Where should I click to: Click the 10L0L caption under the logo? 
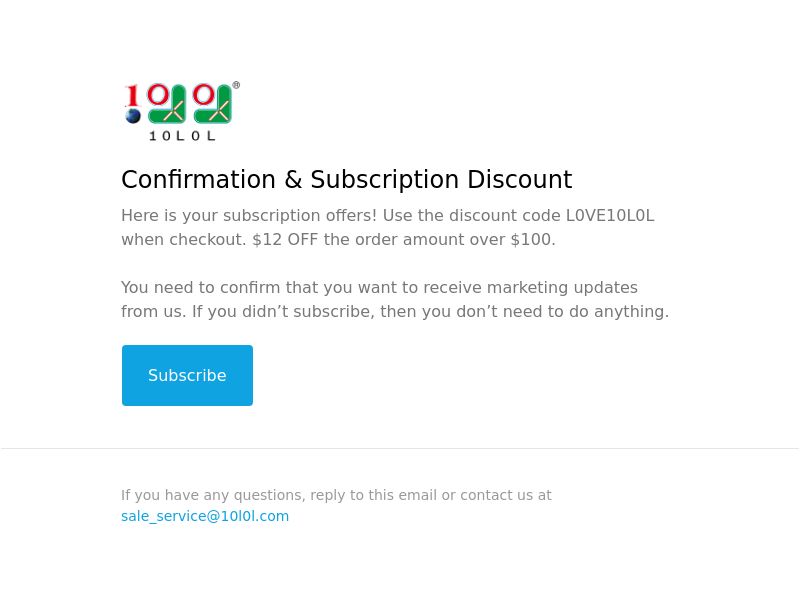click(182, 136)
